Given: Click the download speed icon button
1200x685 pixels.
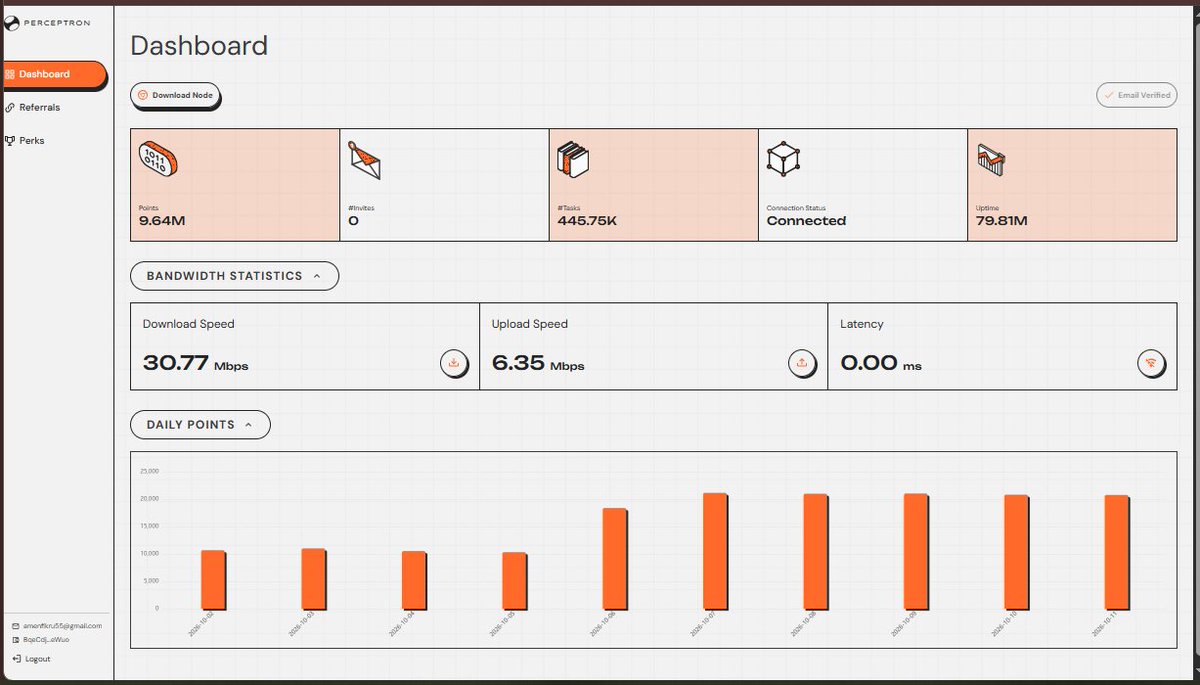Looking at the screenshot, I should [454, 363].
